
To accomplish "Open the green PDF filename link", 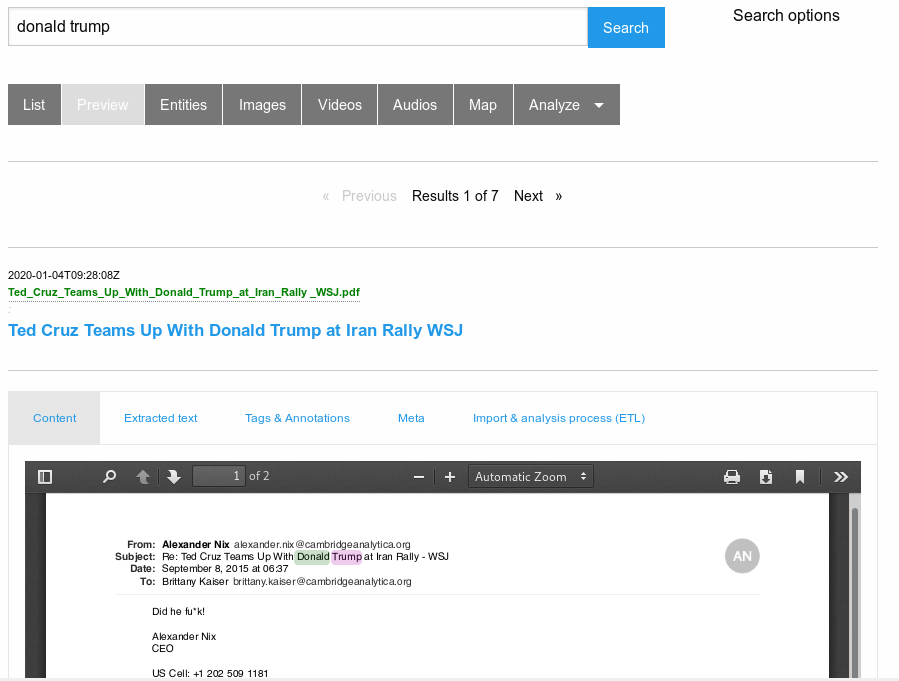I will [184, 292].
